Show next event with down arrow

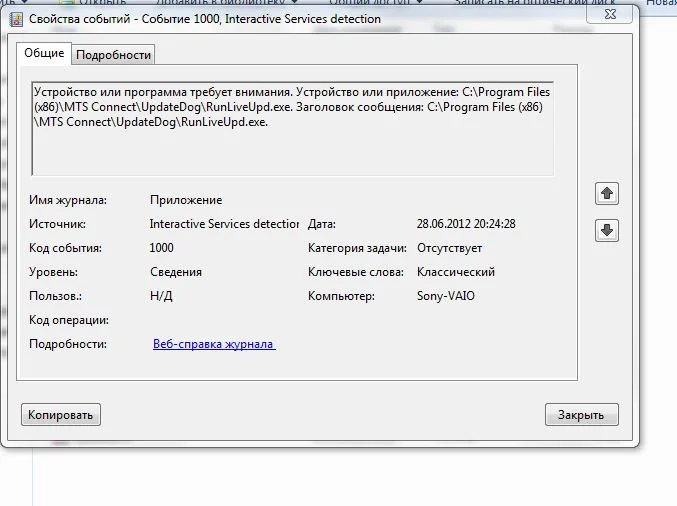click(x=607, y=230)
